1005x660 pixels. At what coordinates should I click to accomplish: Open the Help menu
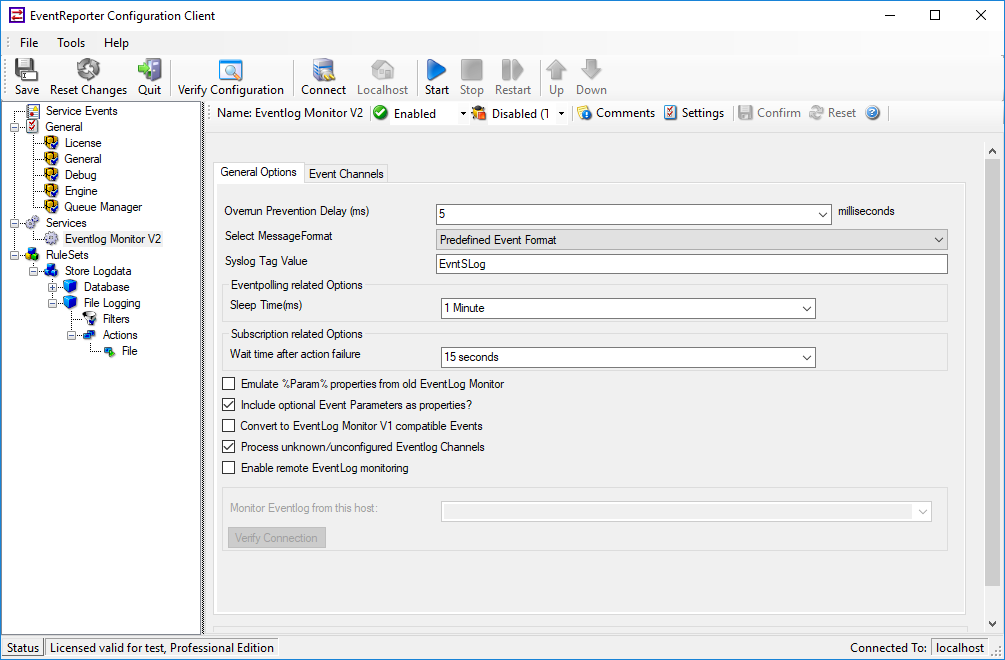pyautogui.click(x=116, y=43)
